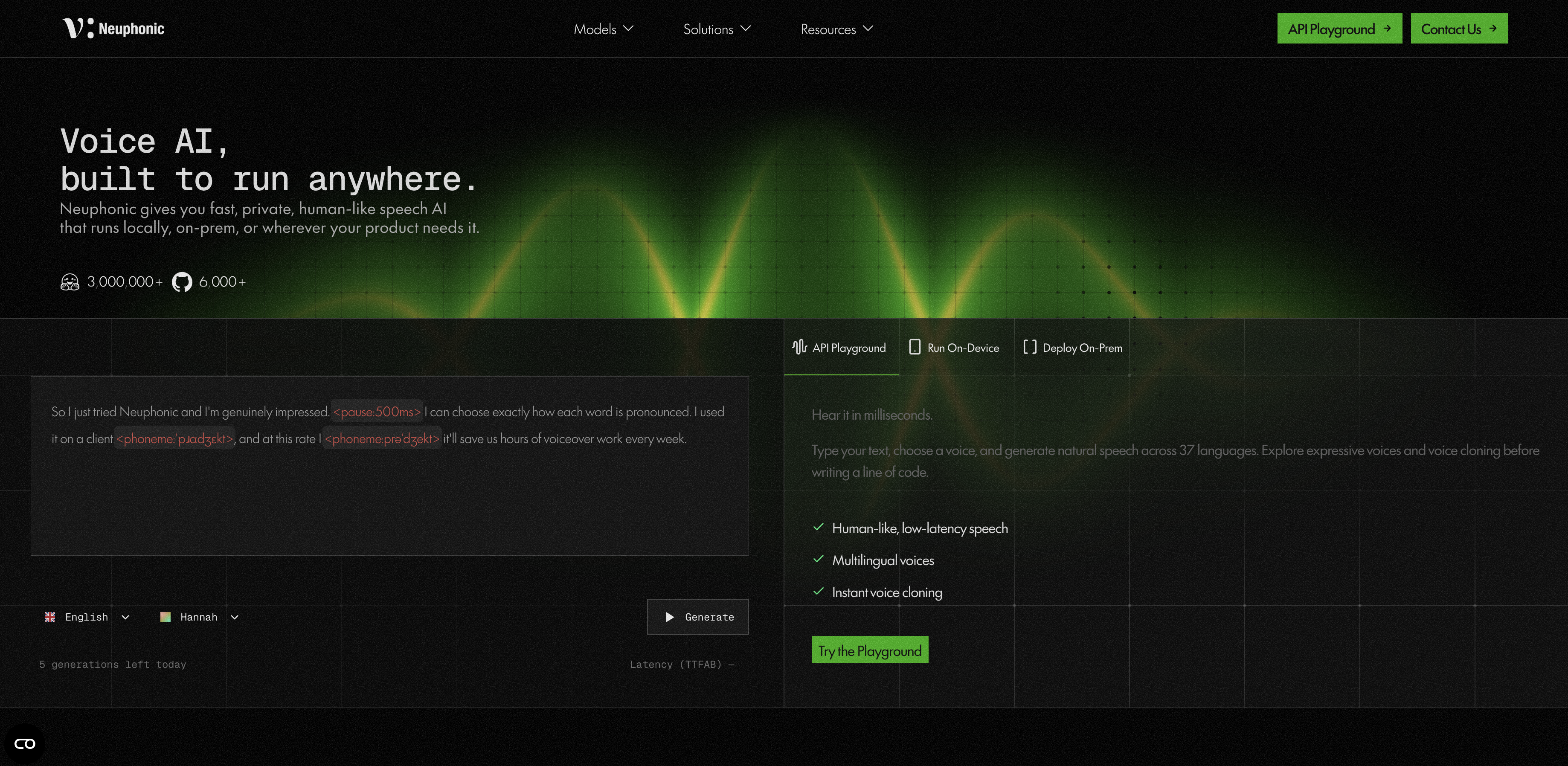The height and width of the screenshot is (766, 1568).
Task: Click the Generate button
Action: click(x=697, y=617)
